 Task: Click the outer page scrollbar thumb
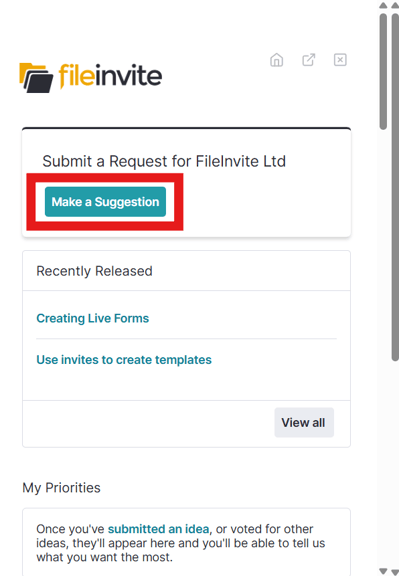[395, 187]
